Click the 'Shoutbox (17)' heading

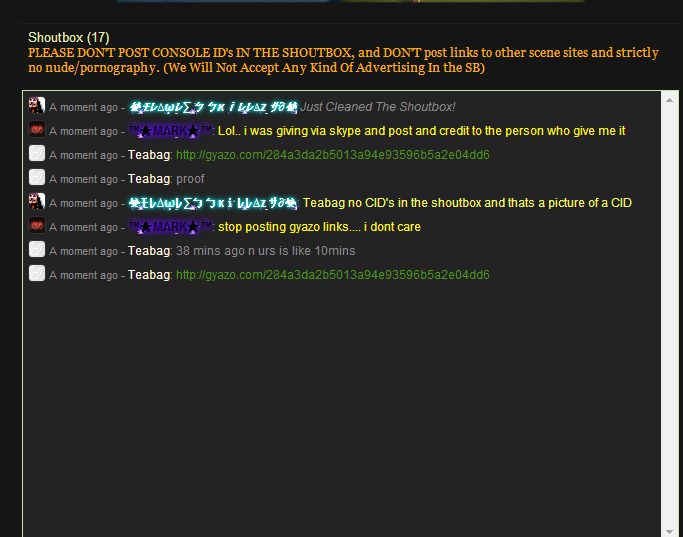[69, 37]
